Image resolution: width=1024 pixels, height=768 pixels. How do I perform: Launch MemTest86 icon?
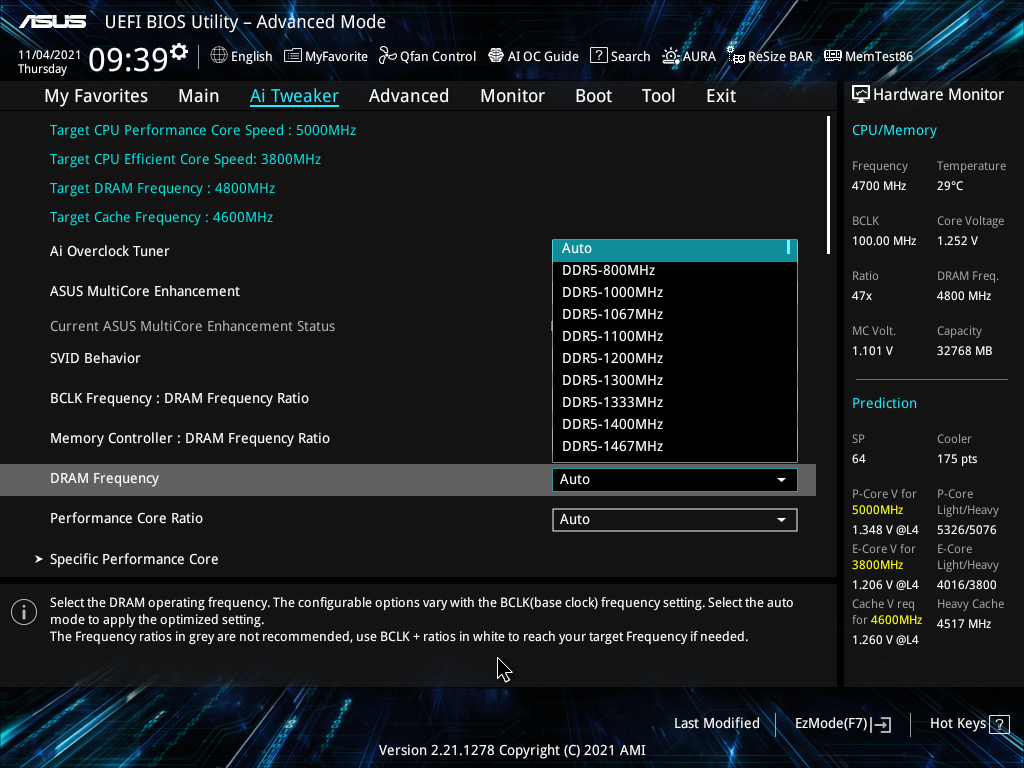833,56
